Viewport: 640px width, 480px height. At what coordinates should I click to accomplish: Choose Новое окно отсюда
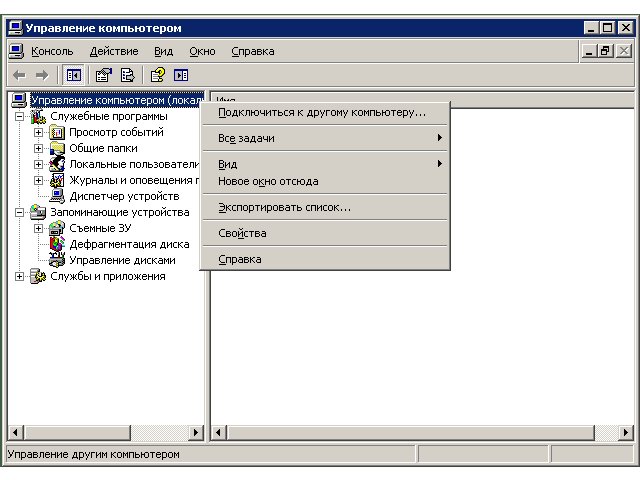pos(325,181)
